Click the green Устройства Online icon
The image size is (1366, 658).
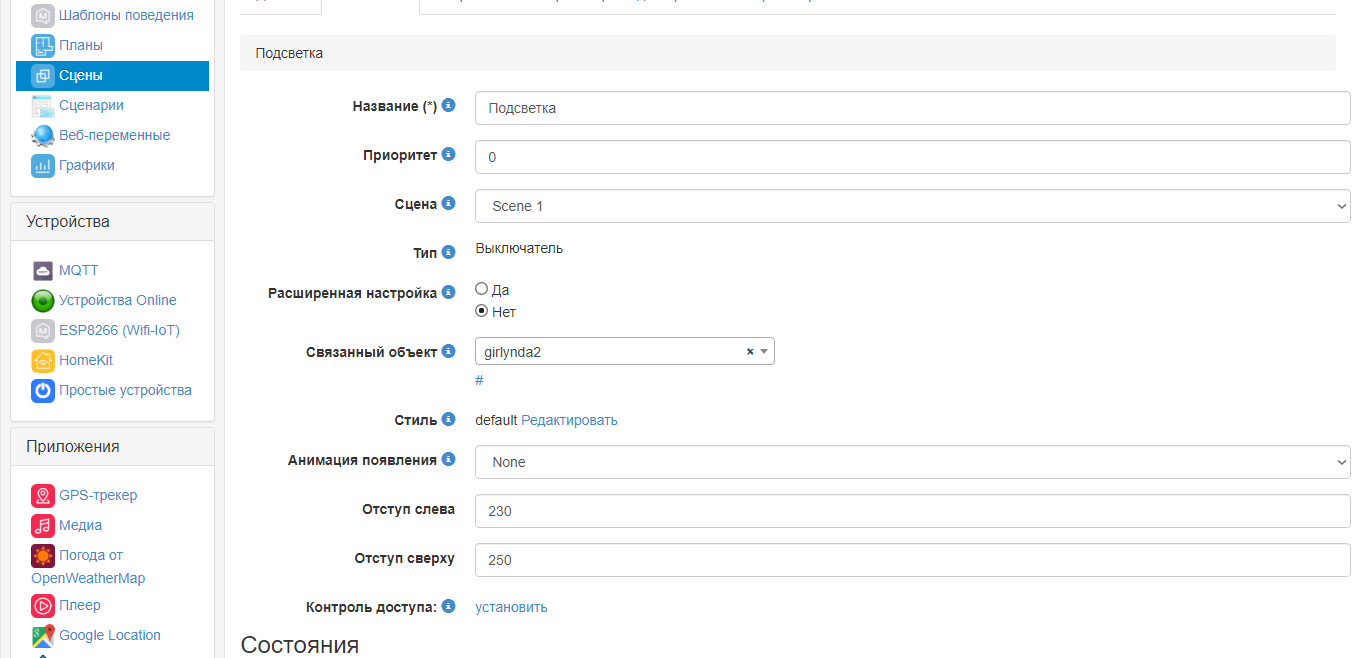click(x=42, y=301)
